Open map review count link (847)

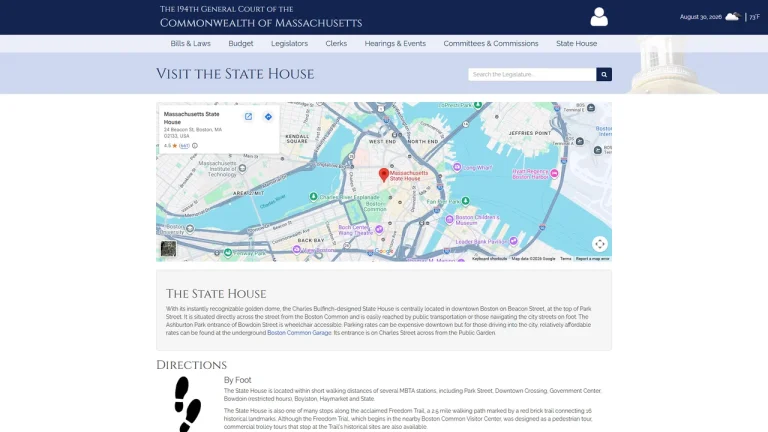coord(184,145)
